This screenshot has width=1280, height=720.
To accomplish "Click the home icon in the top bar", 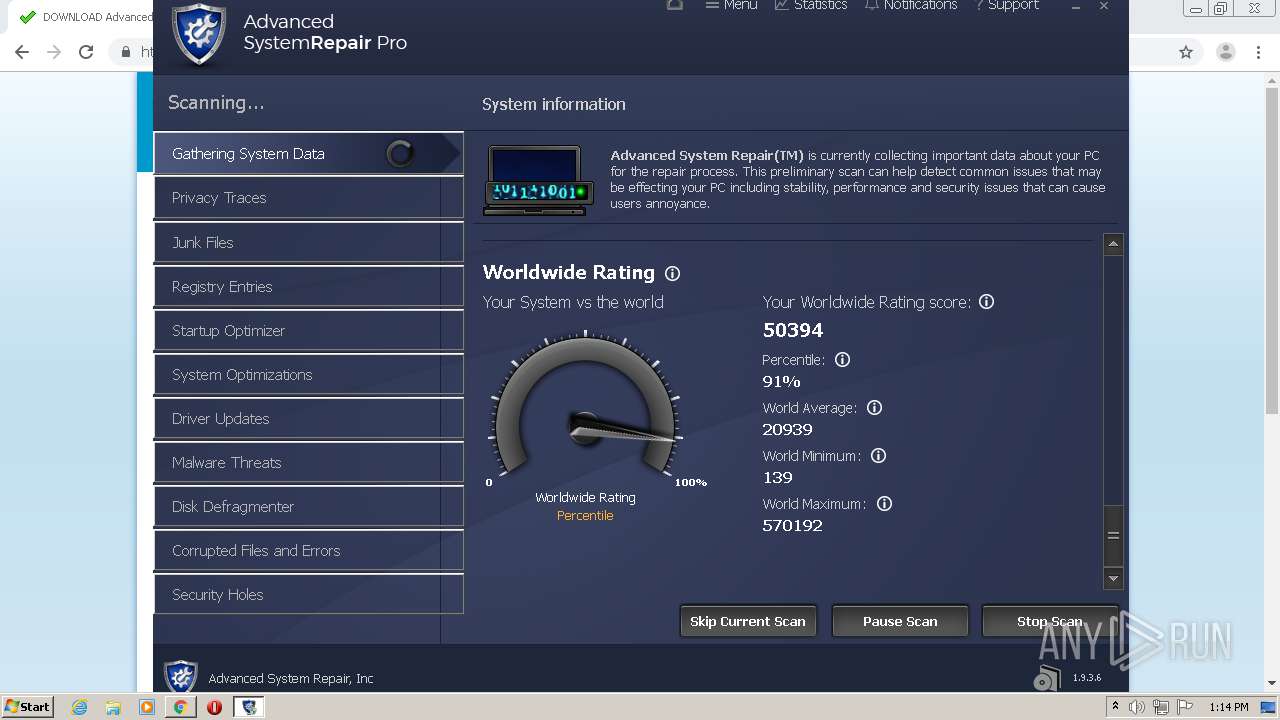I will [675, 4].
